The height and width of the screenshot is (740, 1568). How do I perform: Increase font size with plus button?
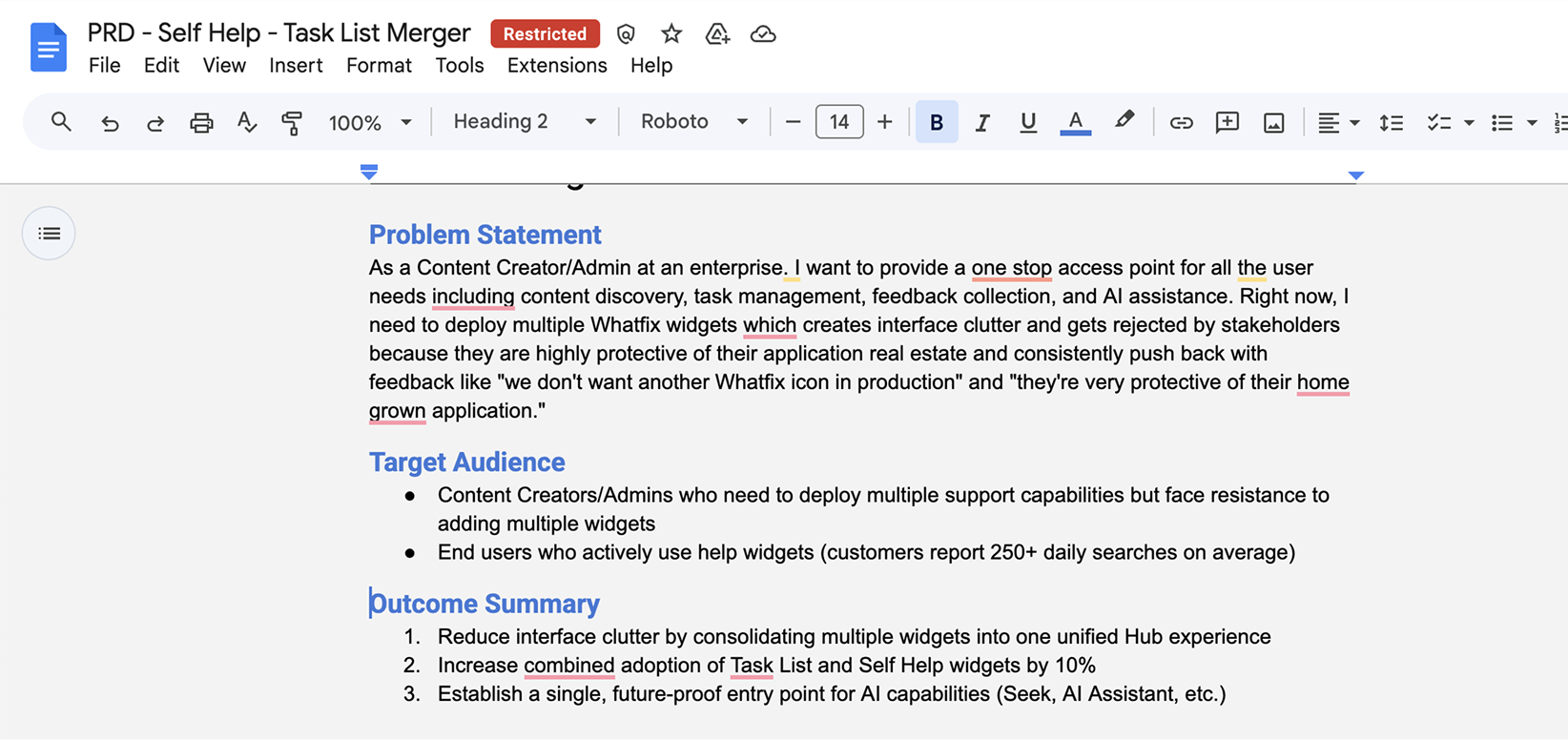click(885, 122)
